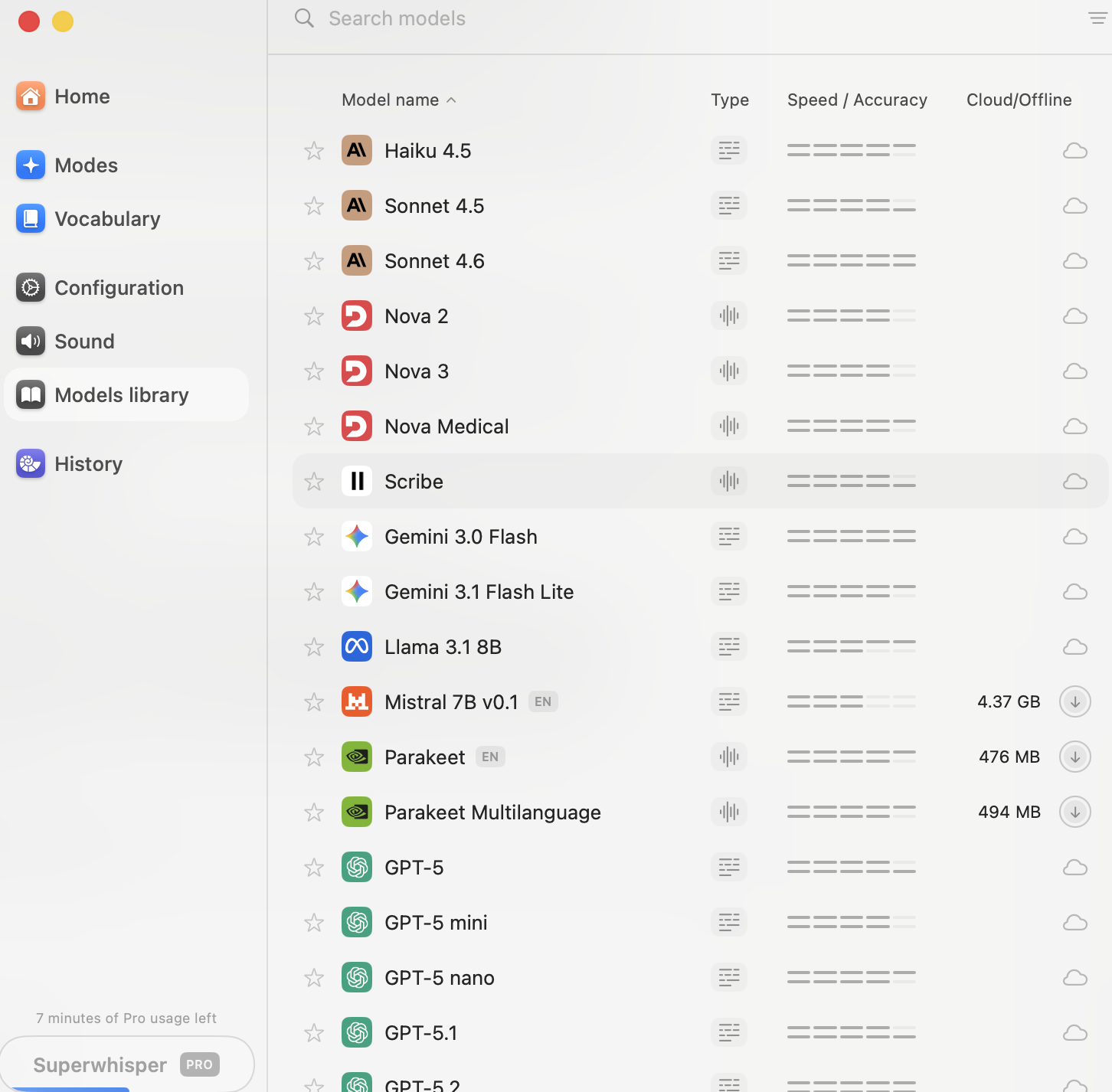Click the Gemini icon for Gemini 3.0 Flash
This screenshot has height=1092, width=1112.
(x=357, y=536)
